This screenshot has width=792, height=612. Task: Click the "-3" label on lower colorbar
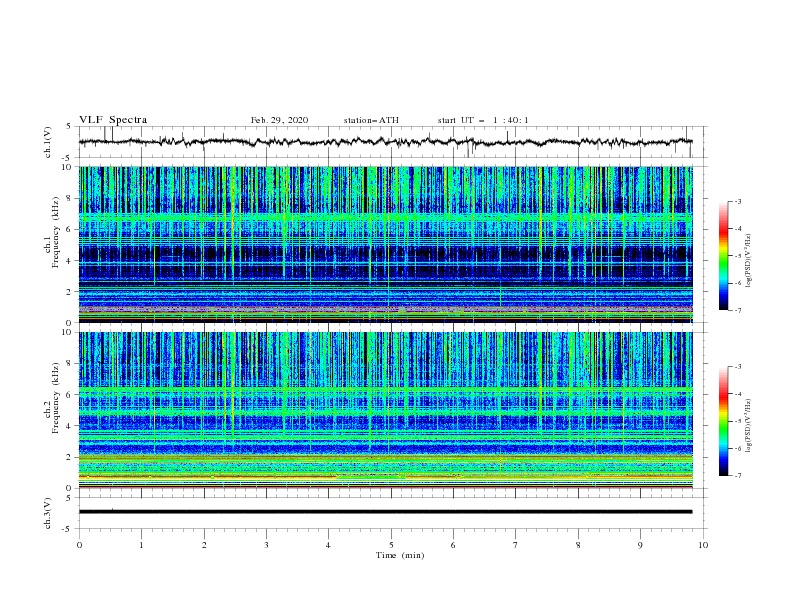coord(737,367)
